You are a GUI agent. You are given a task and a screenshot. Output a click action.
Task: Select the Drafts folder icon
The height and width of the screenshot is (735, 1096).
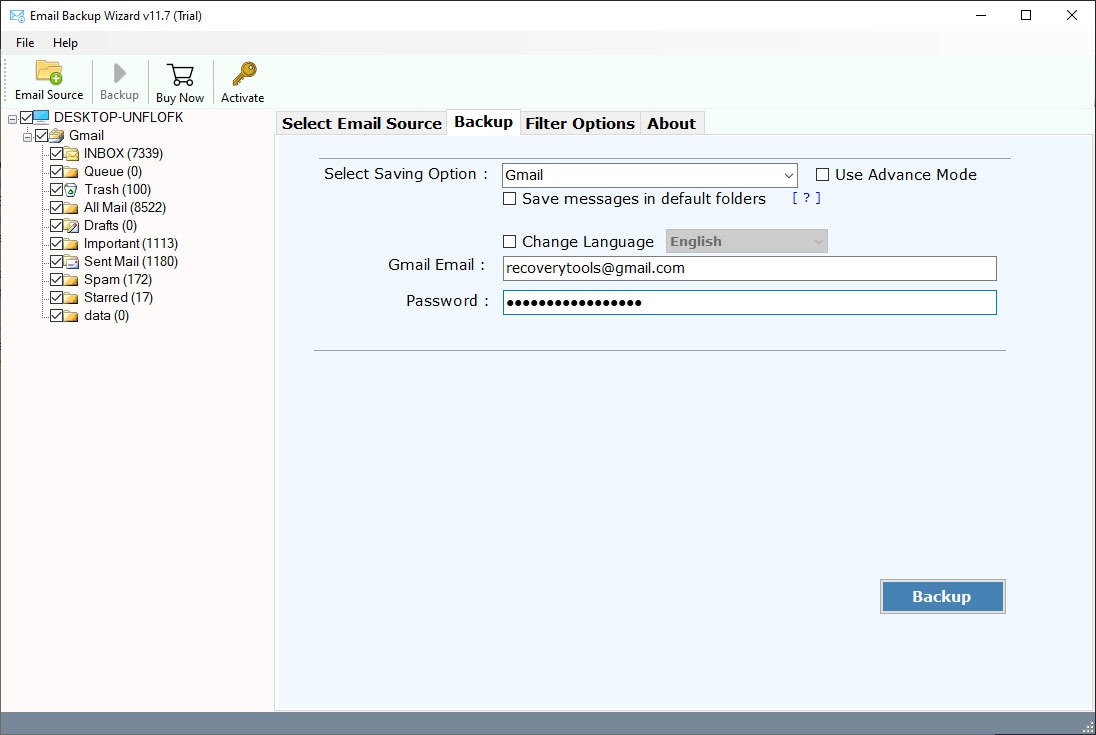[72, 226]
